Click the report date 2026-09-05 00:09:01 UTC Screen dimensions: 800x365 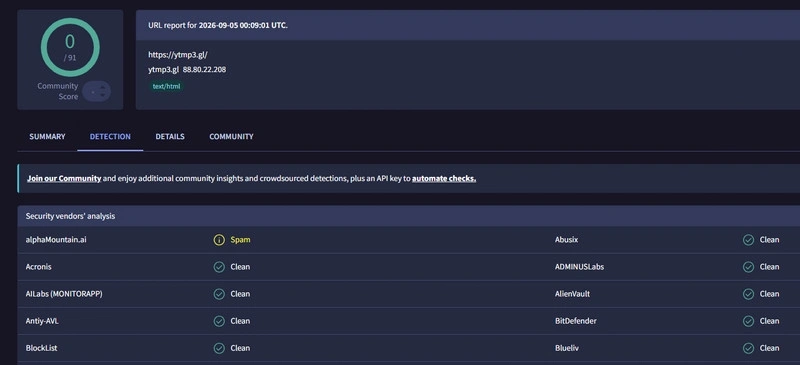[x=242, y=25]
